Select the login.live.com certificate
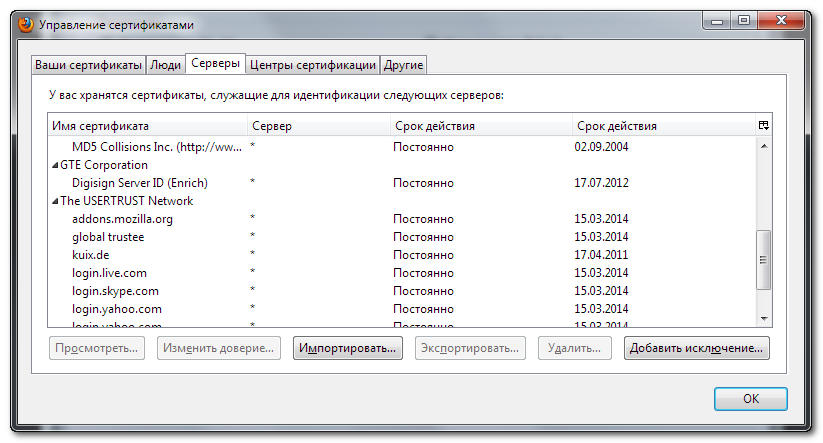This screenshot has height=443, width=823. (402, 273)
